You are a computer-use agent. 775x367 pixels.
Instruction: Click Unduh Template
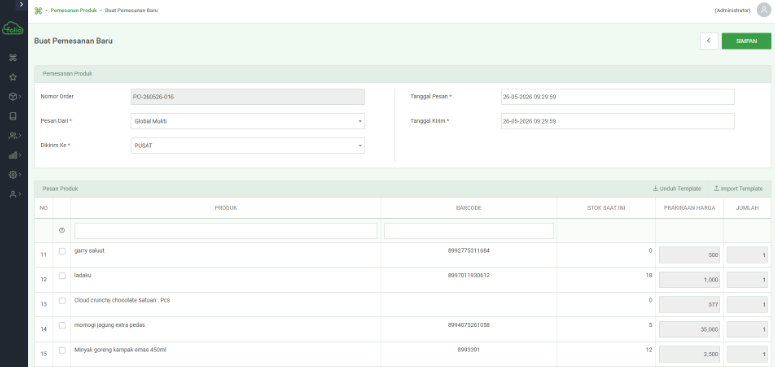point(677,189)
